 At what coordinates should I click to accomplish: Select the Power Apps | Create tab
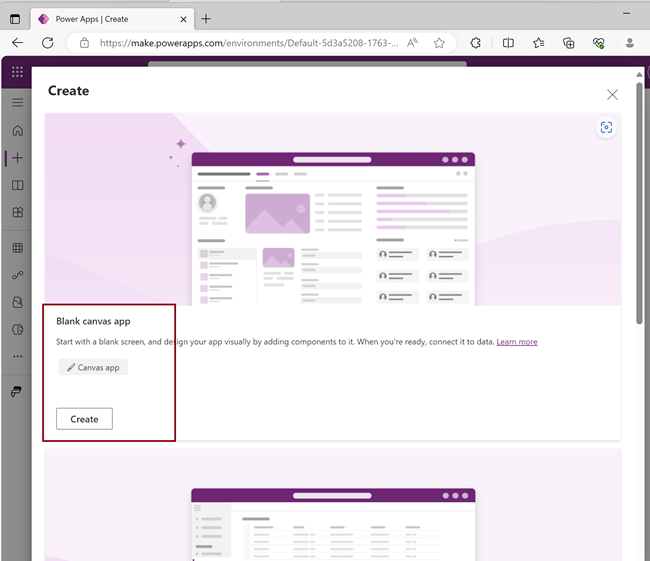coord(112,19)
